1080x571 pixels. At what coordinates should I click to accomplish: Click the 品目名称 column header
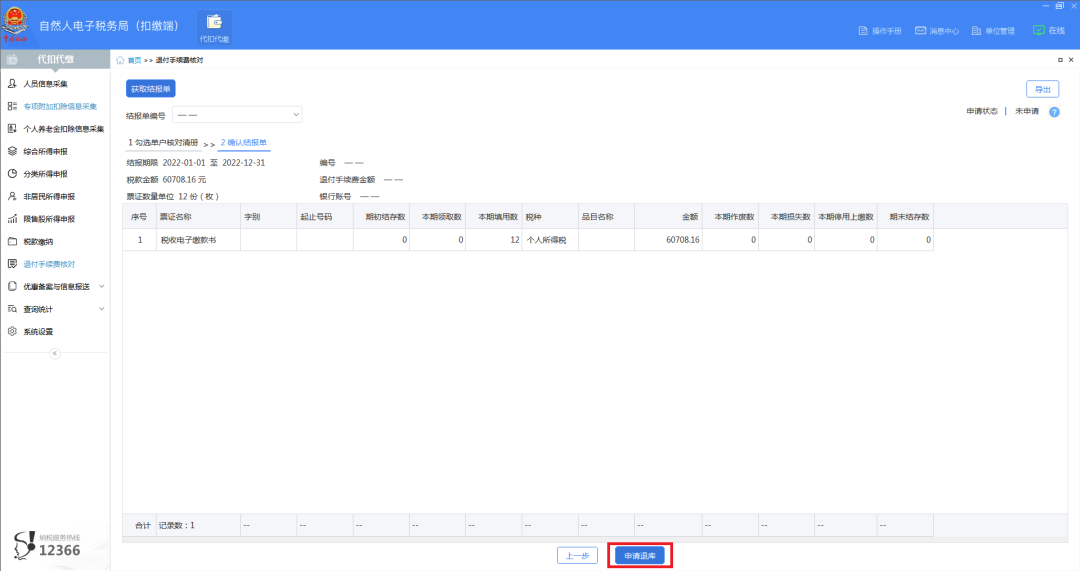coord(607,216)
